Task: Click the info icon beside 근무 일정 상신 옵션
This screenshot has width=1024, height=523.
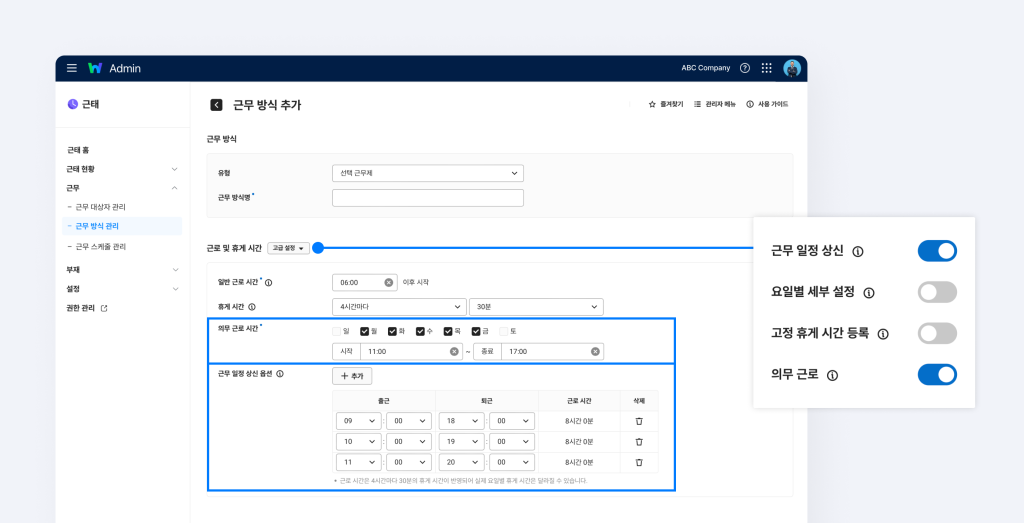Action: tap(280, 374)
